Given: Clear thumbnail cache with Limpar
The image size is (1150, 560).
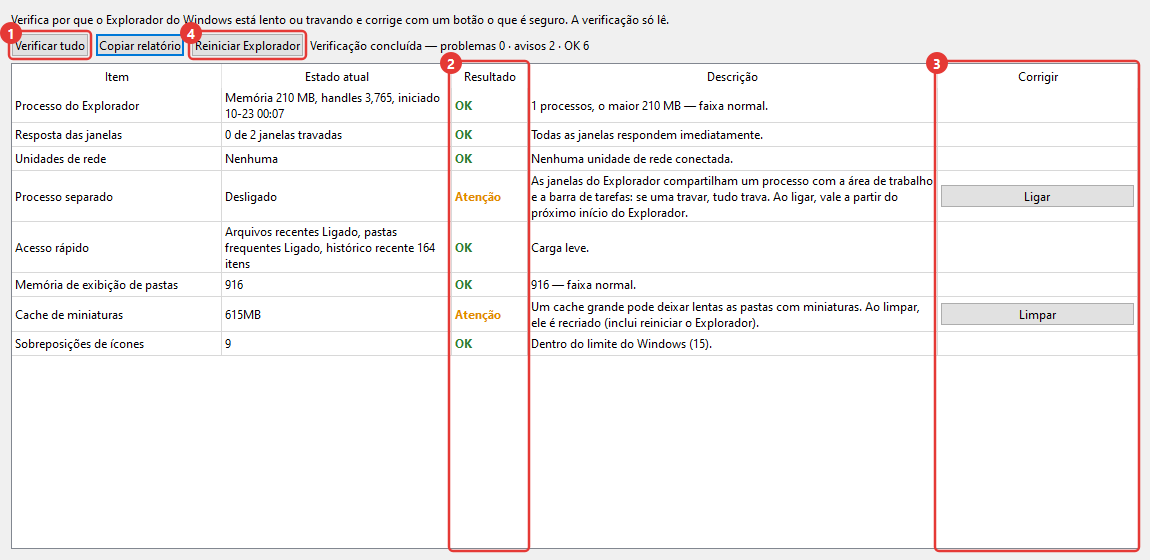Looking at the screenshot, I should click(1037, 314).
